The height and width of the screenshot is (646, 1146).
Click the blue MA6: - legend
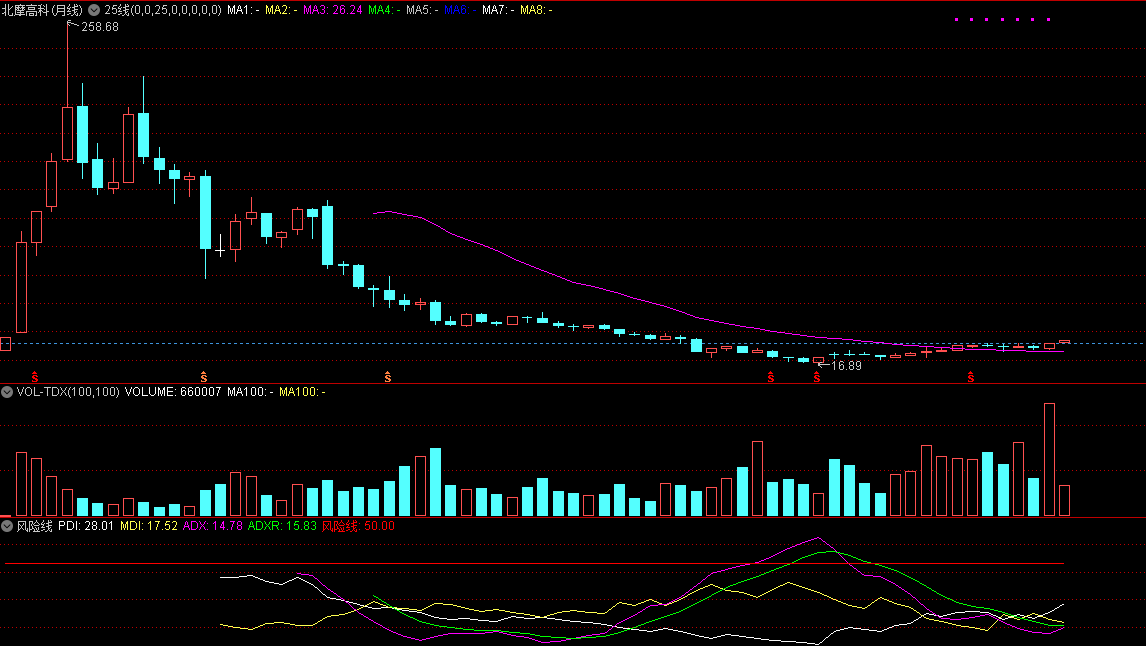460,10
